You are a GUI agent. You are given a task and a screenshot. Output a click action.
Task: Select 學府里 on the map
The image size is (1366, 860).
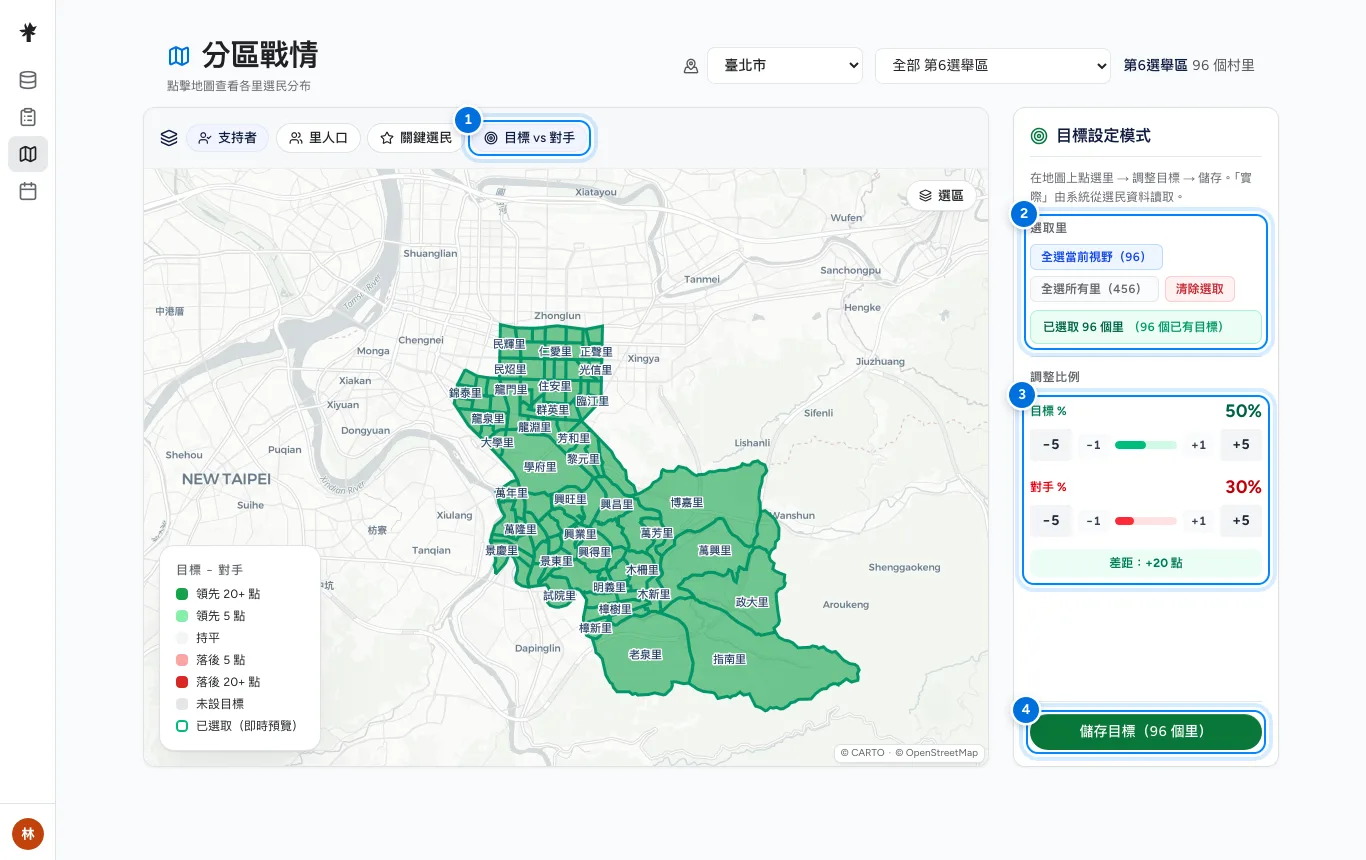[540, 467]
